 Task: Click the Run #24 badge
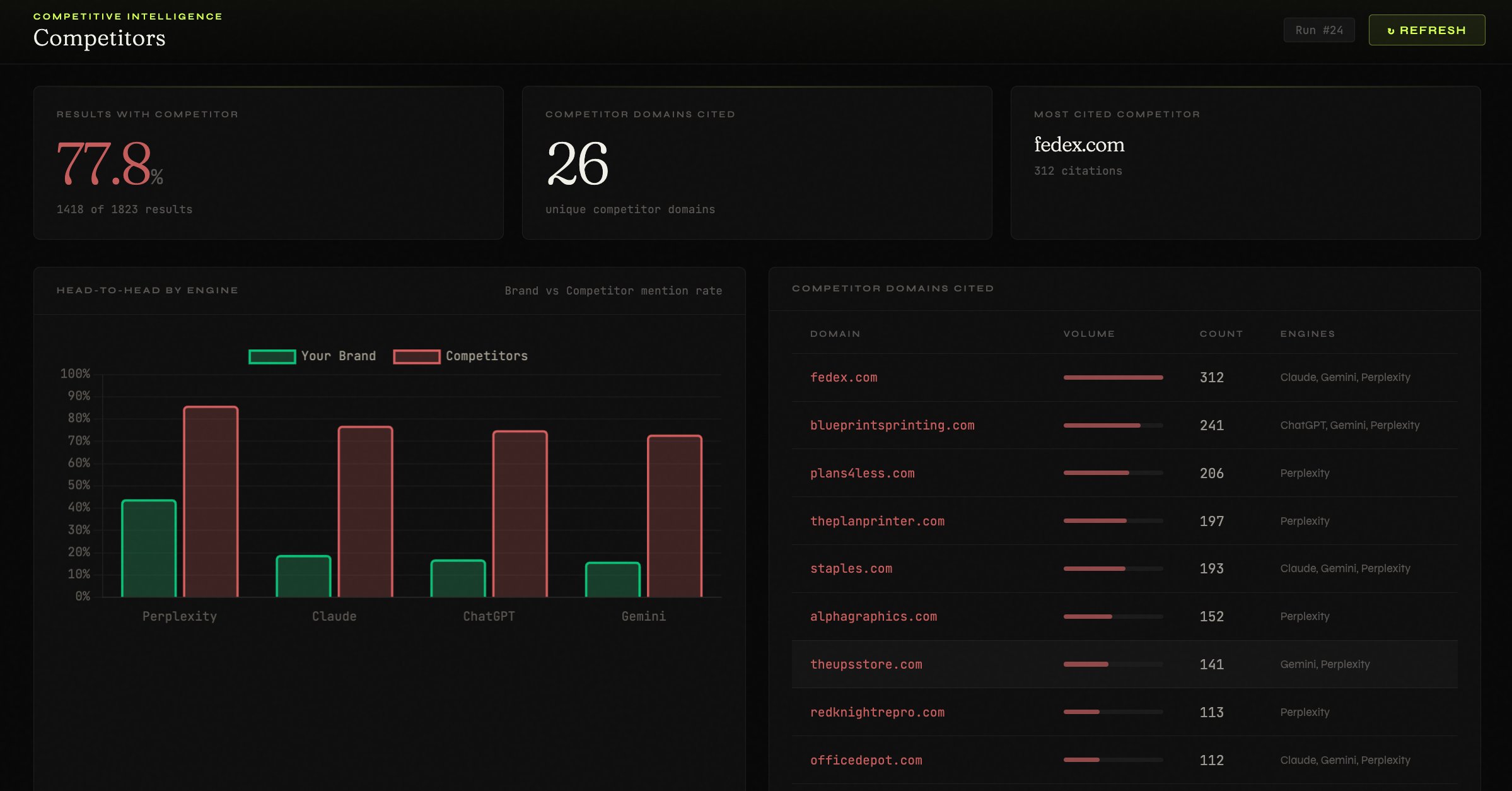click(x=1319, y=30)
